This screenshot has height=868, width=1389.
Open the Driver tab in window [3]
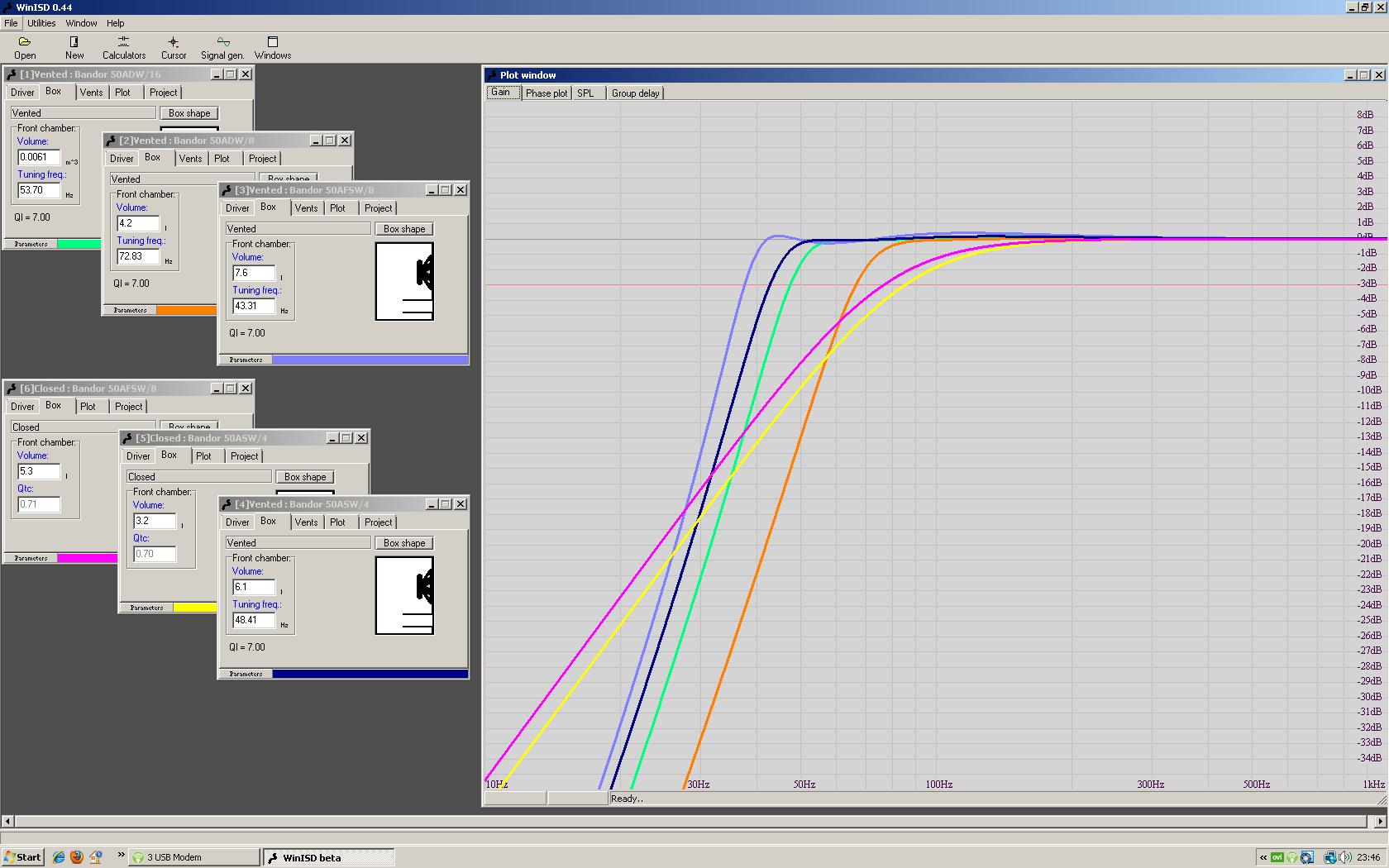[237, 208]
